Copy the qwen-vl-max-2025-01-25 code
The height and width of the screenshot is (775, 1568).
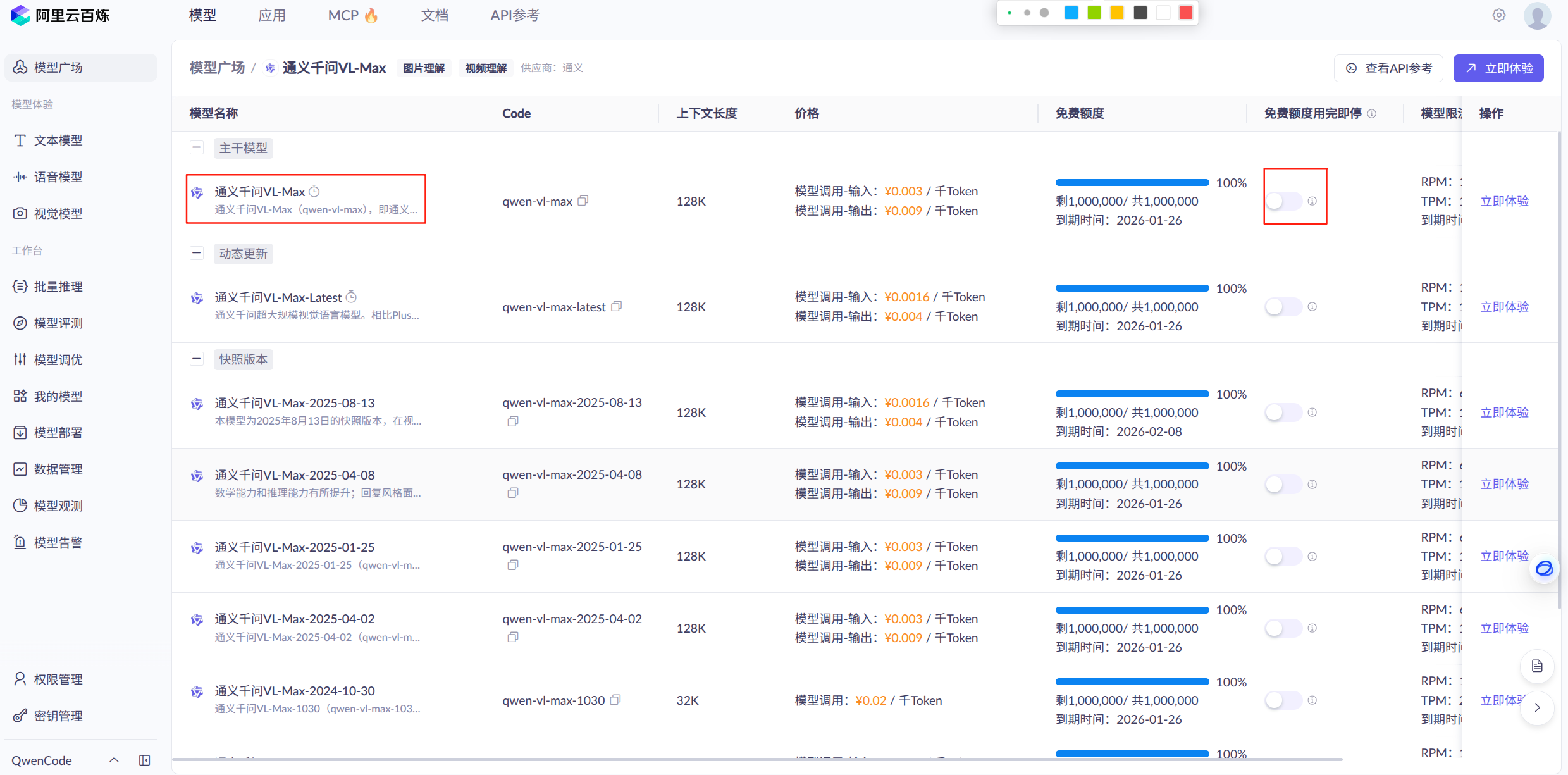513,565
